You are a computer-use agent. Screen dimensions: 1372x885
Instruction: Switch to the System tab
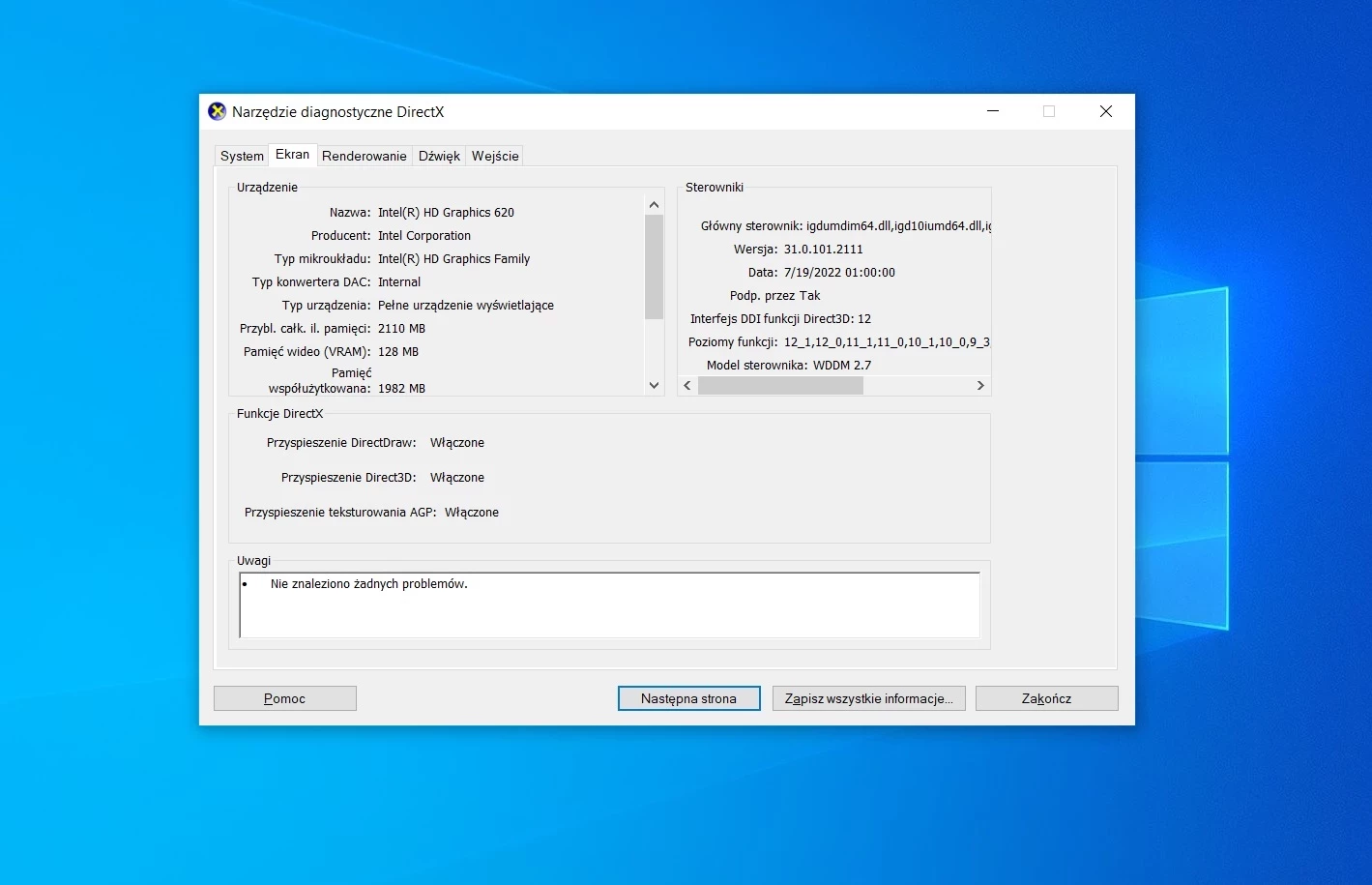click(x=242, y=156)
